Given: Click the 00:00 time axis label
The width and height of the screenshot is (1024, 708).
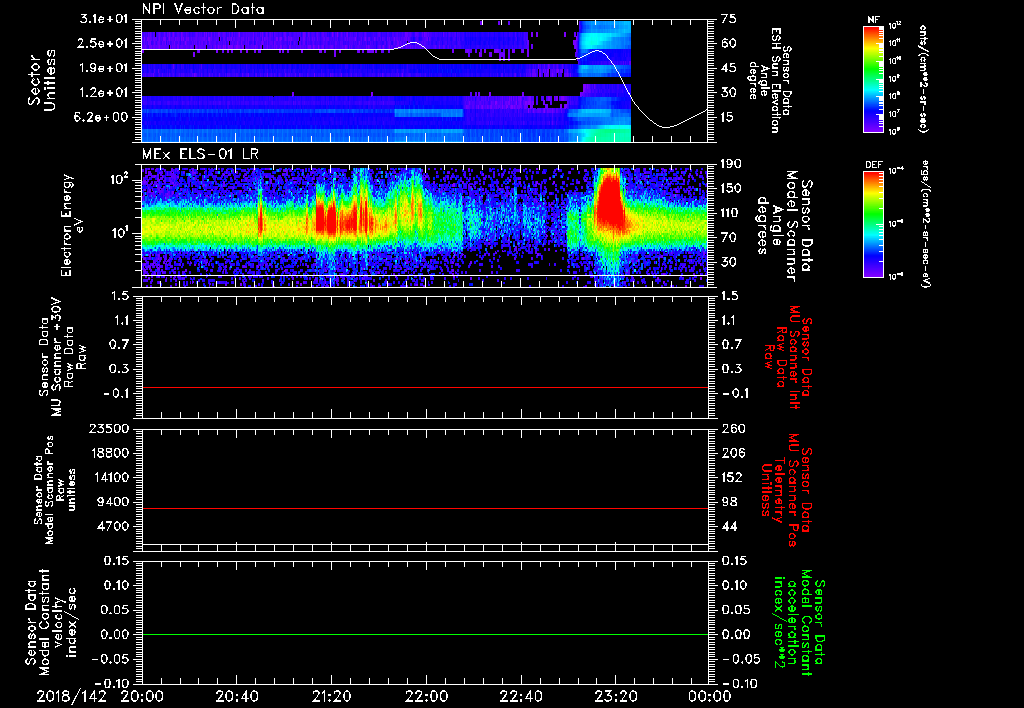Looking at the screenshot, I should 710,696.
